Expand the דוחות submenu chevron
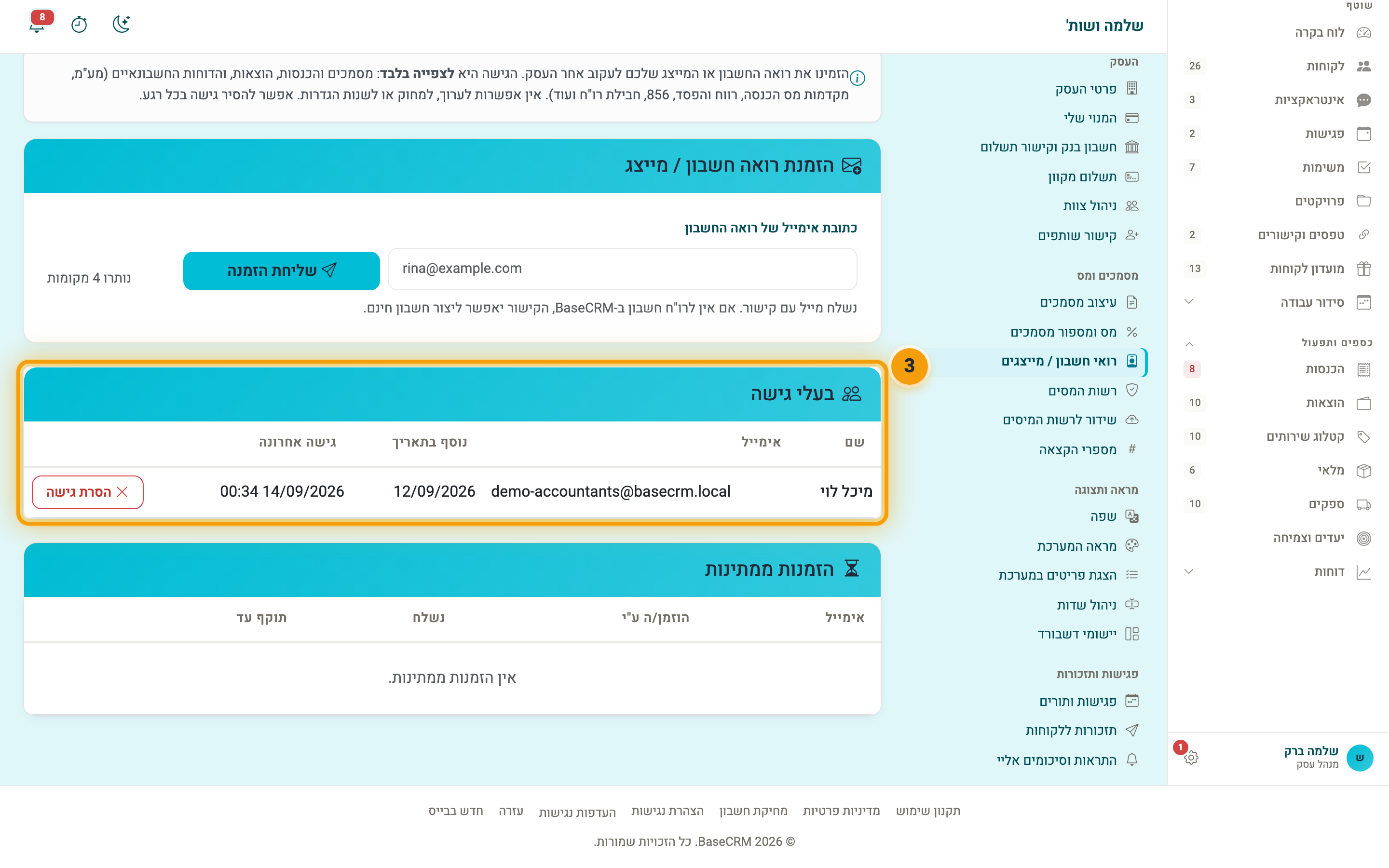 1189,572
